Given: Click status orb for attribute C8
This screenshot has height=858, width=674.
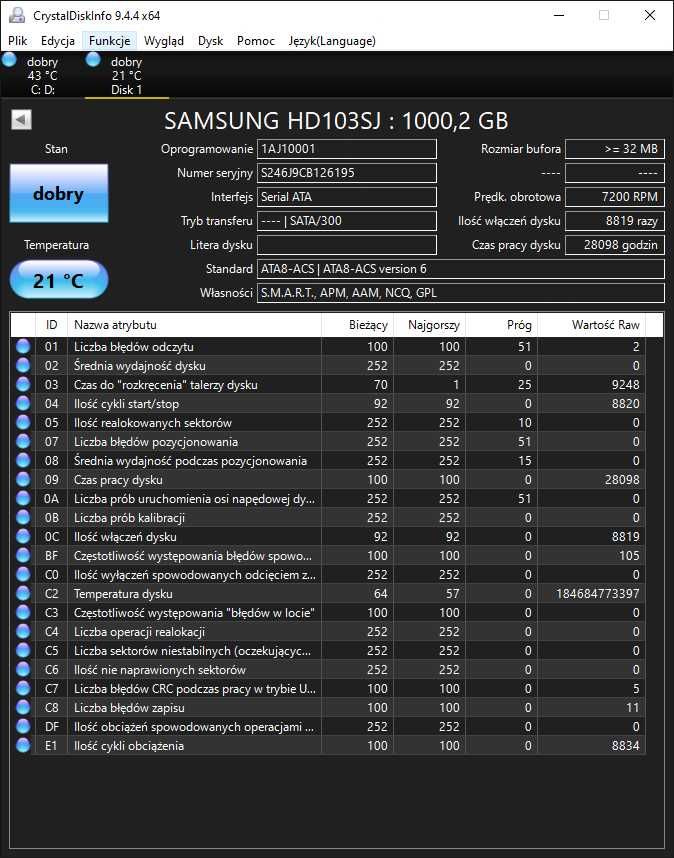Looking at the screenshot, I should point(23,708).
